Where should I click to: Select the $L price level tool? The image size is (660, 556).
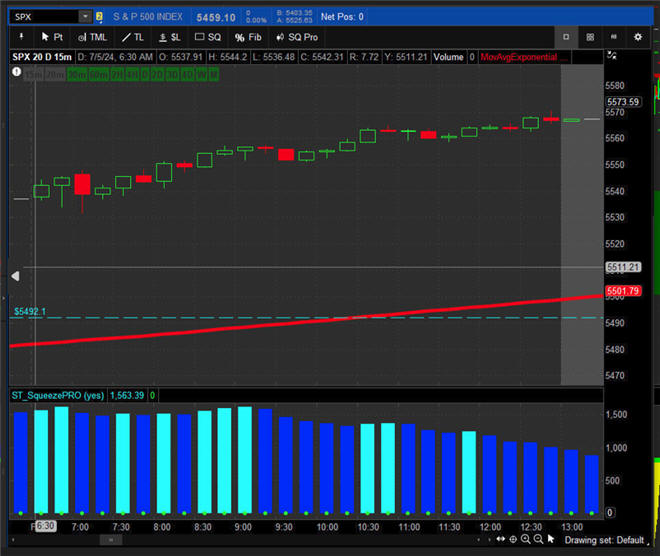(x=171, y=37)
